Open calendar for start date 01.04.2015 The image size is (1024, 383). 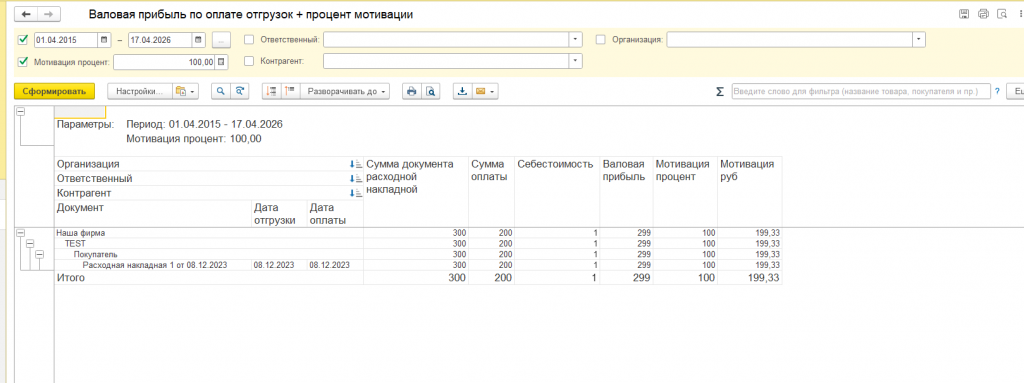[x=104, y=40]
